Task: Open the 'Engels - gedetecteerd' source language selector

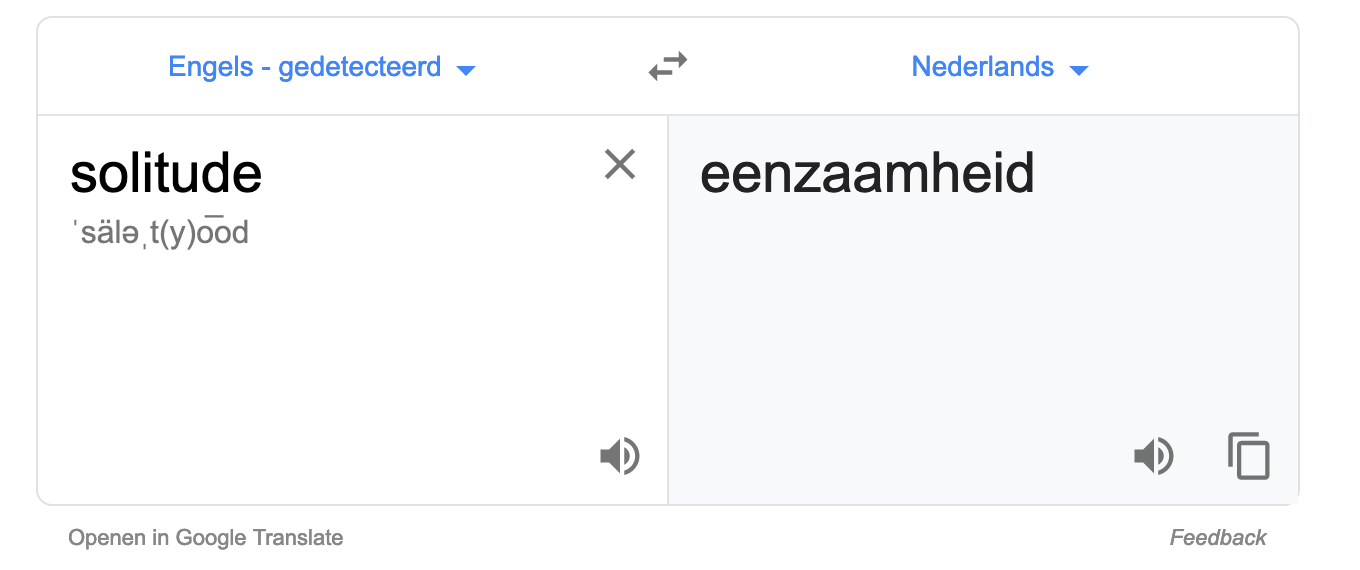Action: coord(322,67)
